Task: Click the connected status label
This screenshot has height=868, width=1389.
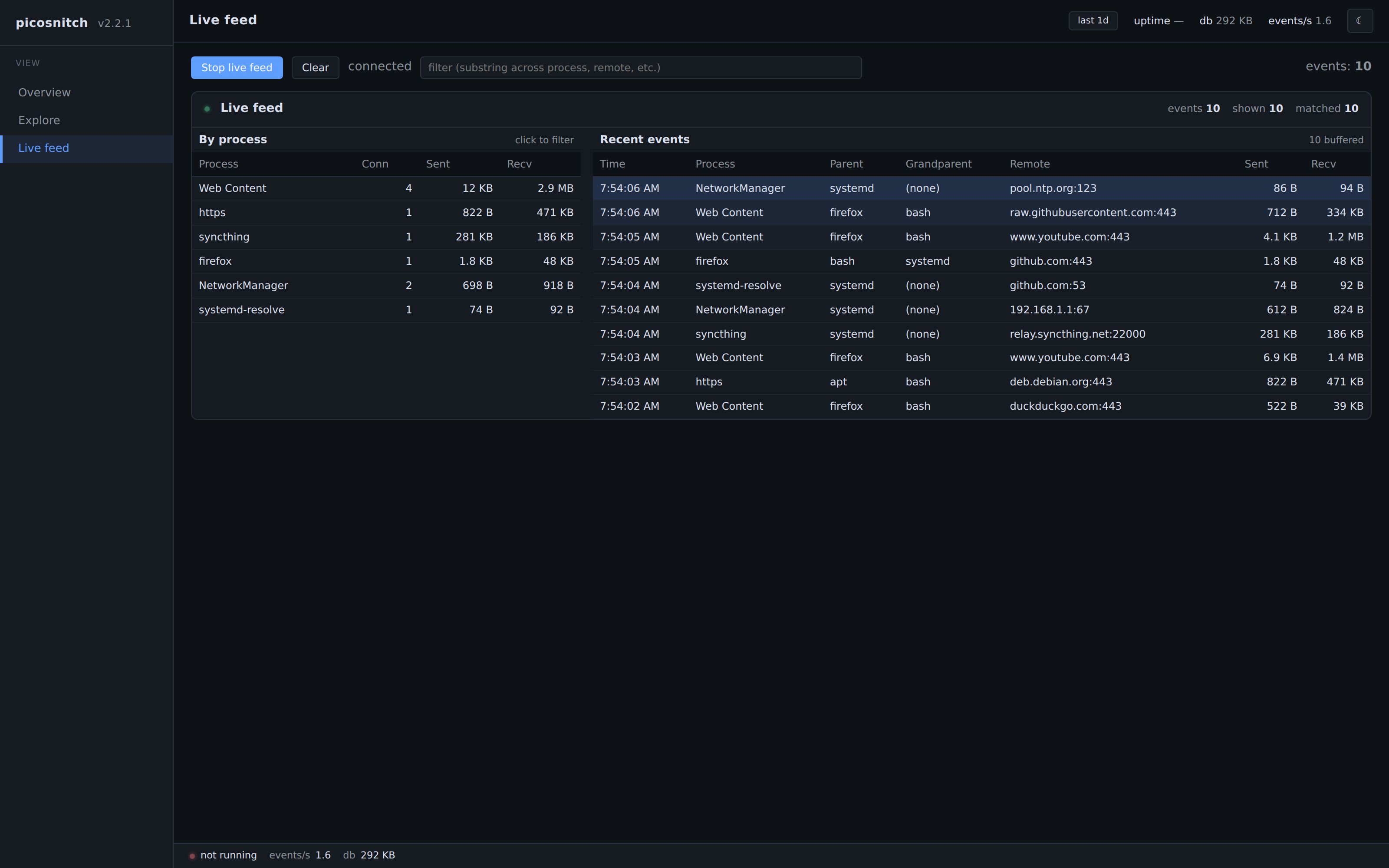Action: click(x=379, y=66)
